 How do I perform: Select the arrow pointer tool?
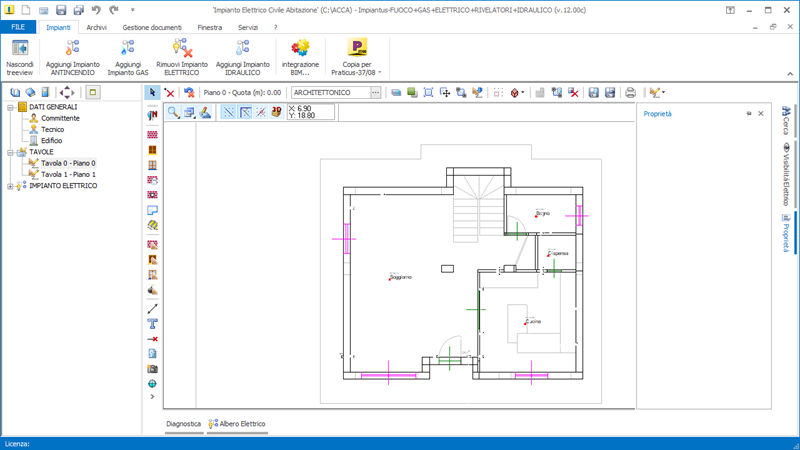pyautogui.click(x=152, y=92)
